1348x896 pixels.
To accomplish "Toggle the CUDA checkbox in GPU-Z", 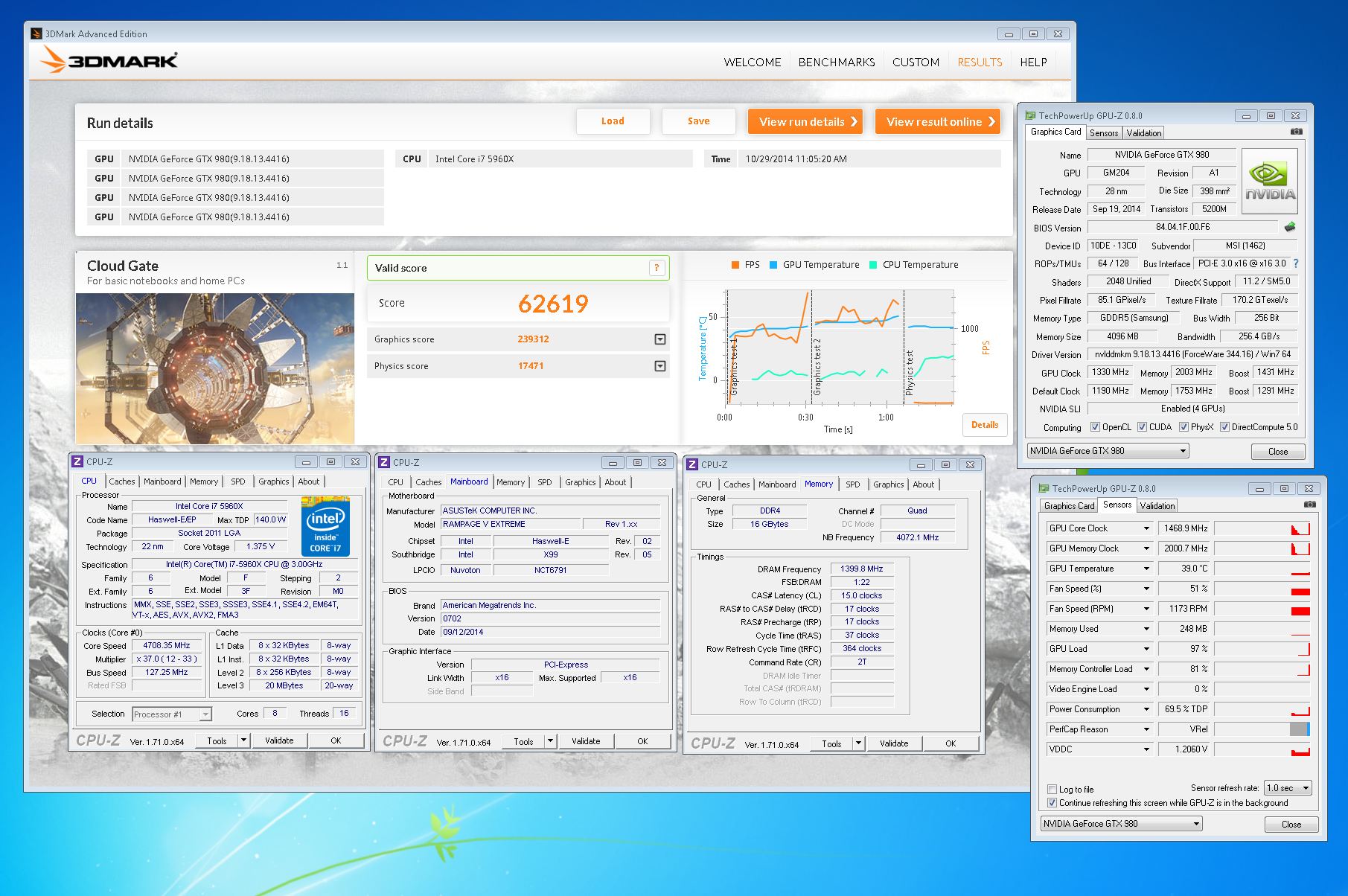I will (1142, 427).
